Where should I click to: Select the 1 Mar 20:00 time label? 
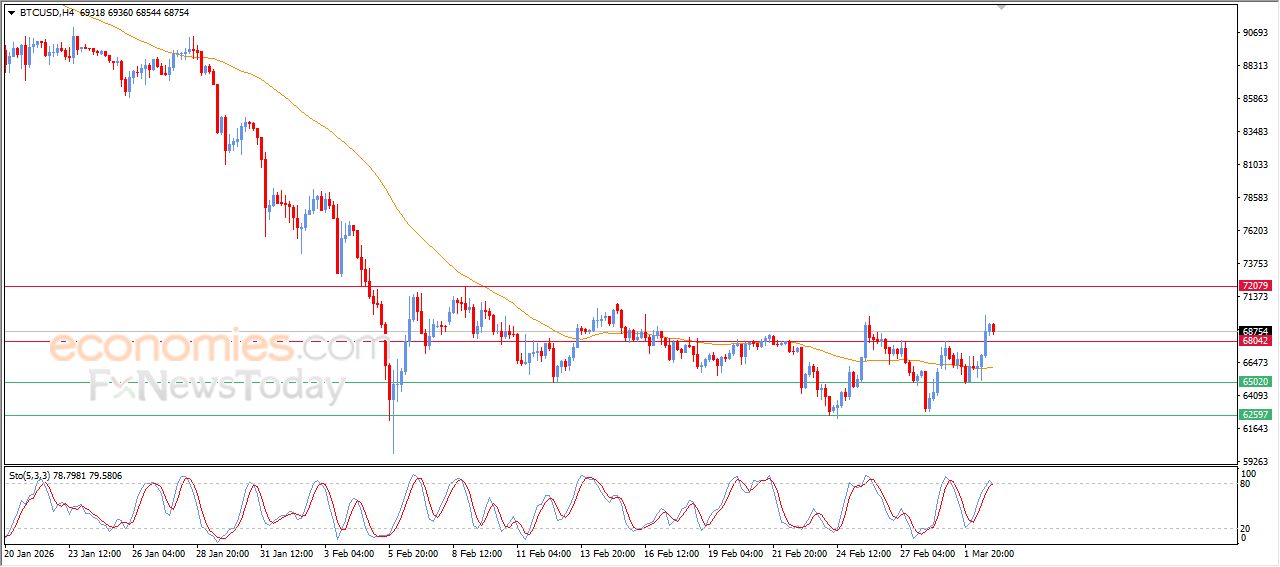pos(987,552)
